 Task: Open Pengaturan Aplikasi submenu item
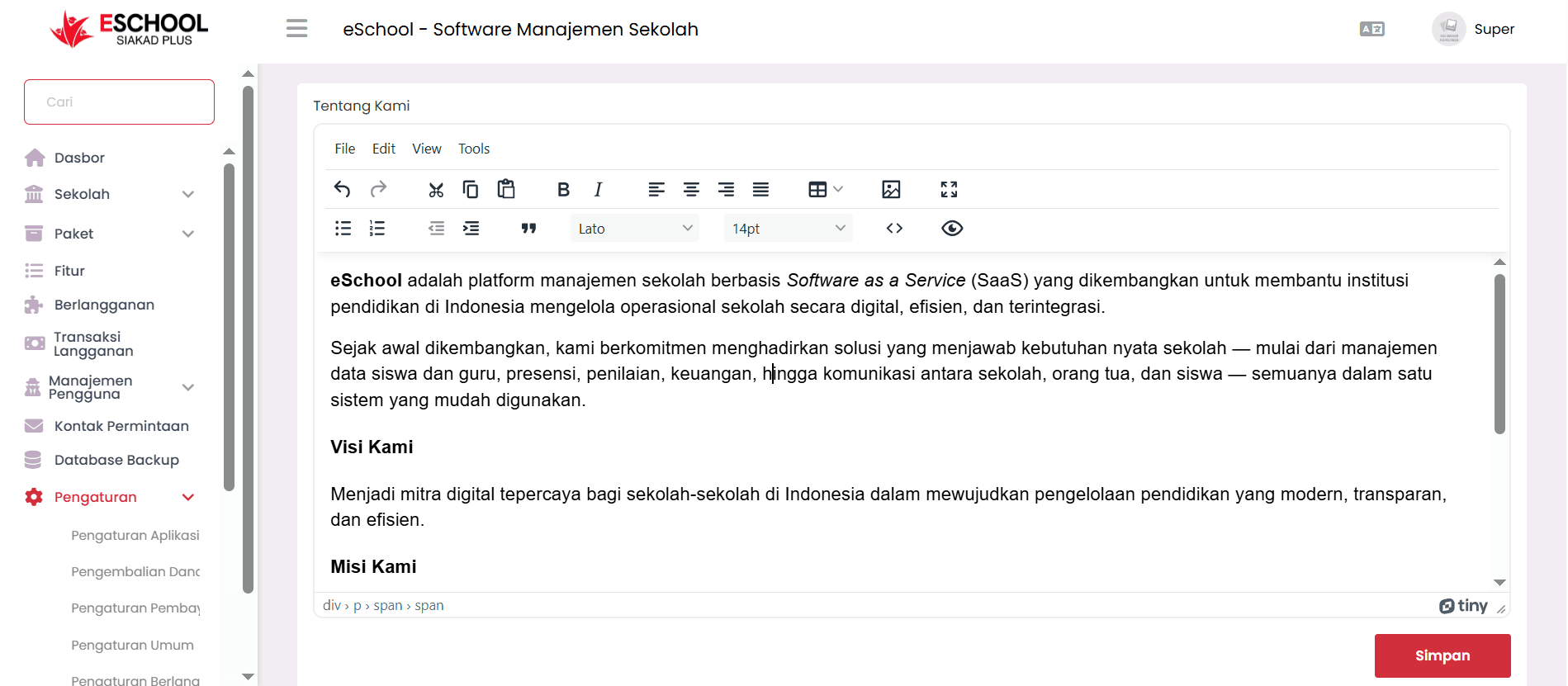coord(135,535)
